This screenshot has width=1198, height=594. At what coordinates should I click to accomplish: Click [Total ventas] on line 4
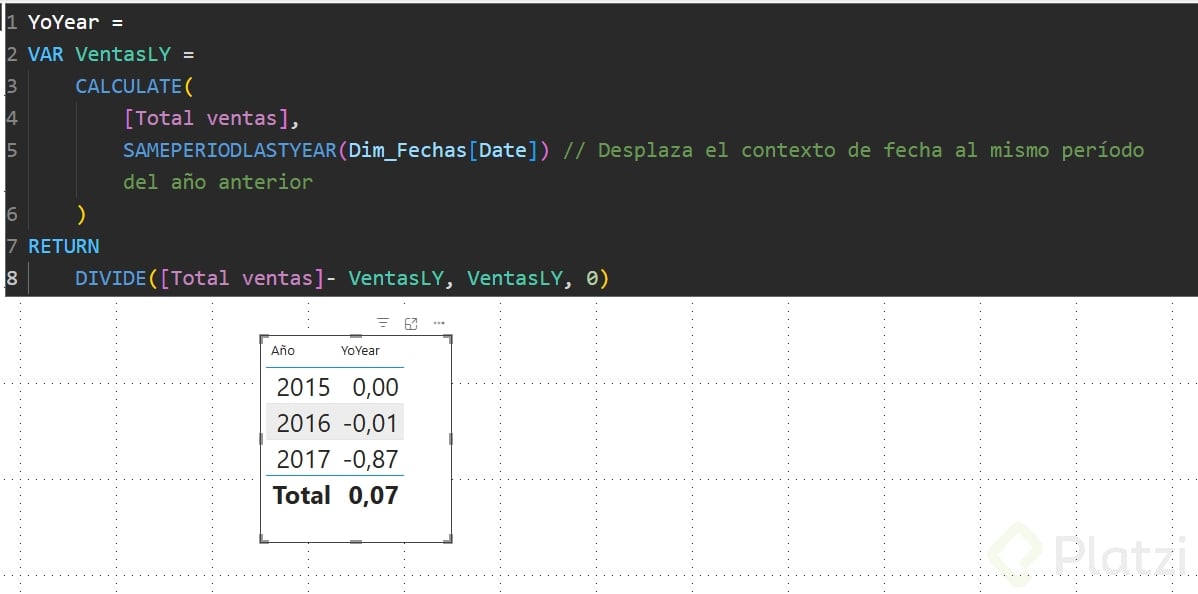coord(206,118)
